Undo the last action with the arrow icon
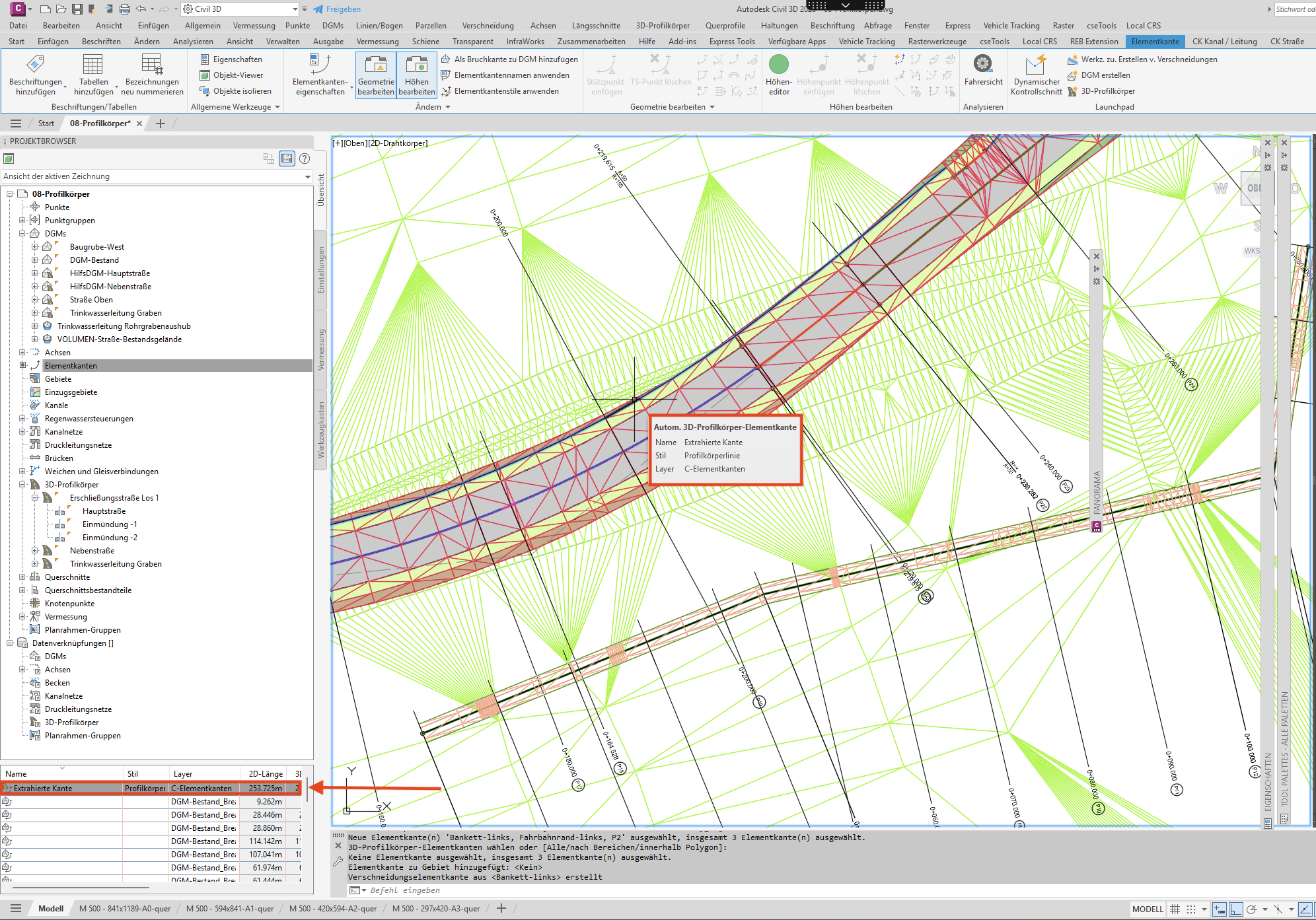This screenshot has width=1316, height=920. tap(141, 9)
